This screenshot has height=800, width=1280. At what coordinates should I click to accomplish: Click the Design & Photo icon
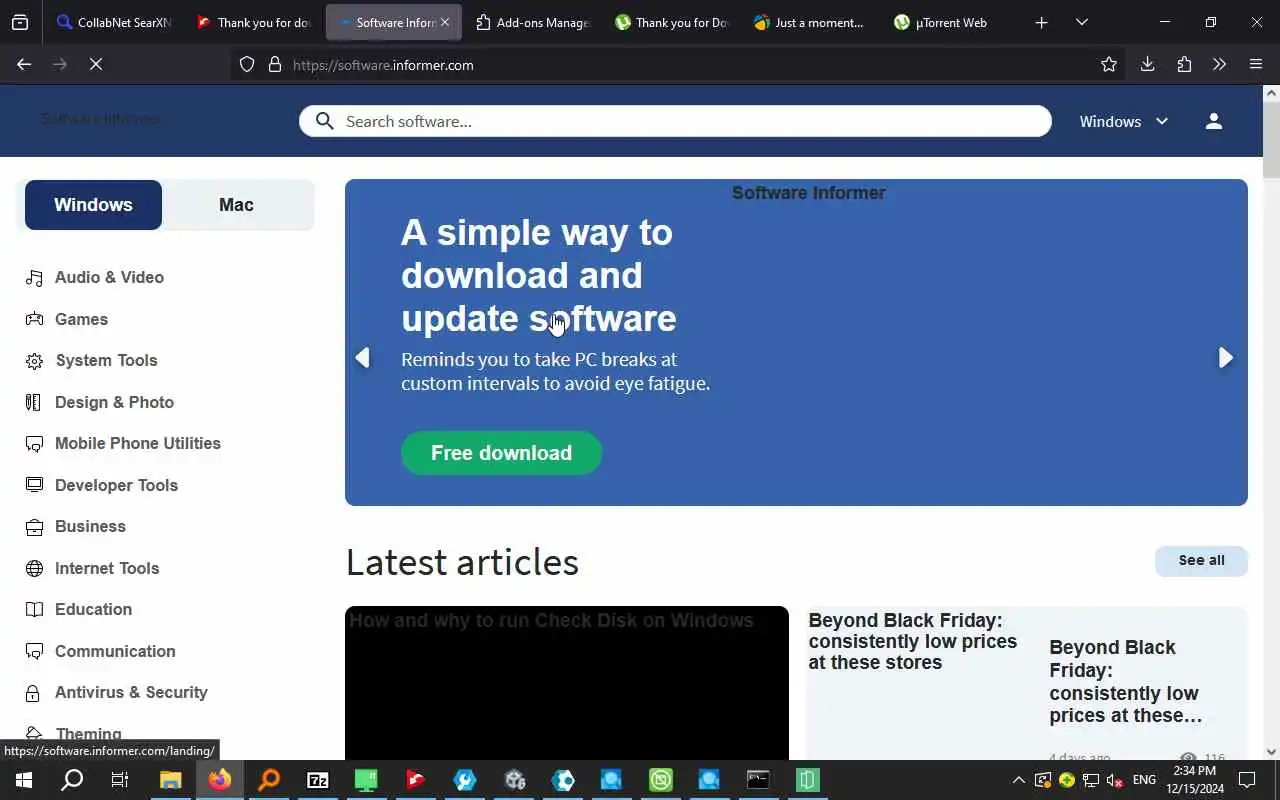pos(34,402)
